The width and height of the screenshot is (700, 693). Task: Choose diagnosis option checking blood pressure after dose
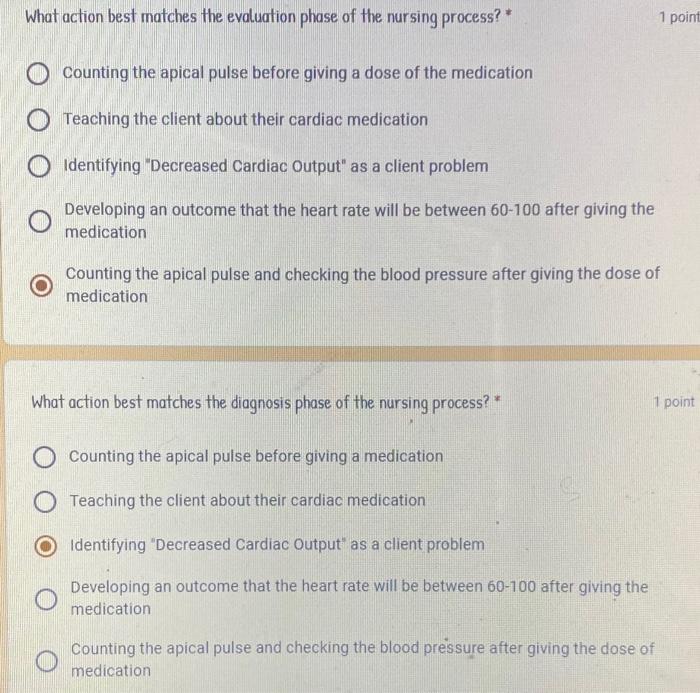(x=46, y=661)
